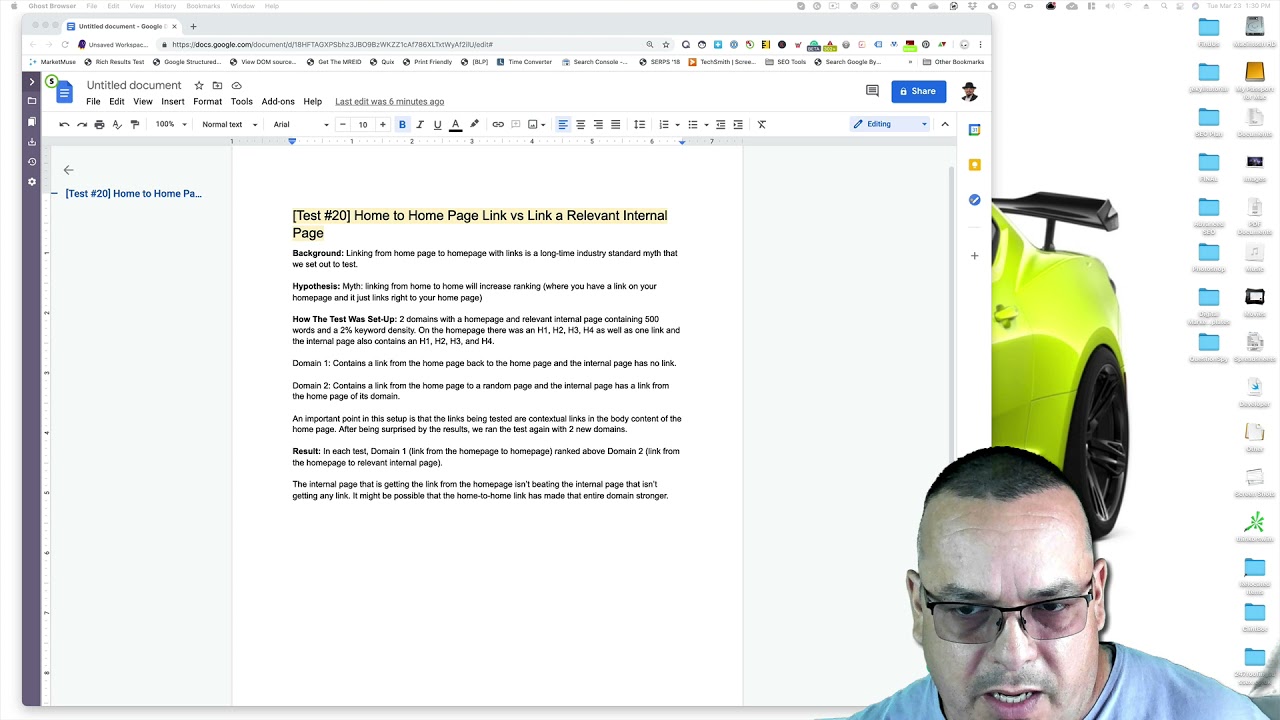The width and height of the screenshot is (1280, 720).
Task: Click the move to folder icon
Action: pyautogui.click(x=217, y=85)
